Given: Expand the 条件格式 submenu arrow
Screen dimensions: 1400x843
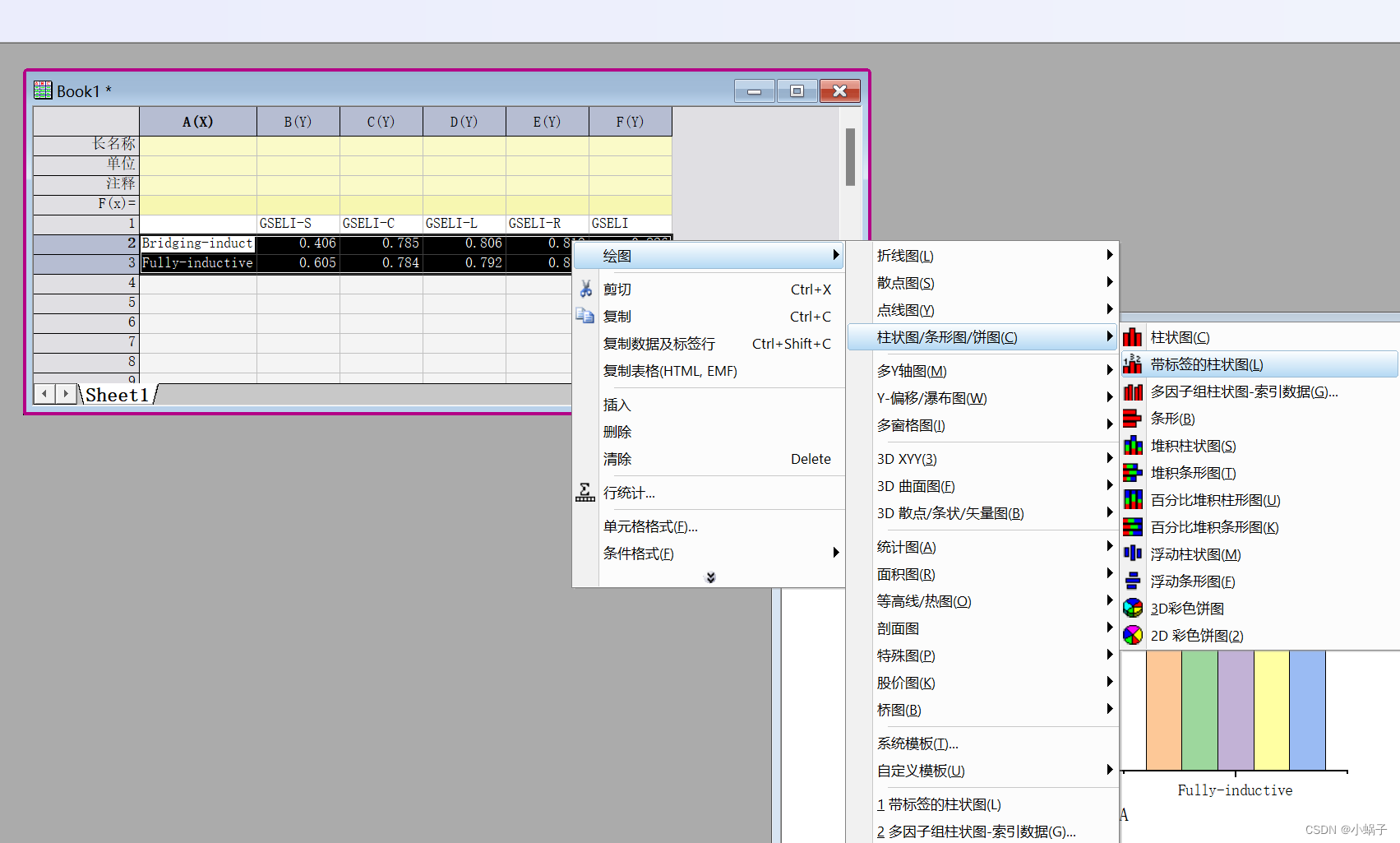Looking at the screenshot, I should pyautogui.click(x=836, y=553).
